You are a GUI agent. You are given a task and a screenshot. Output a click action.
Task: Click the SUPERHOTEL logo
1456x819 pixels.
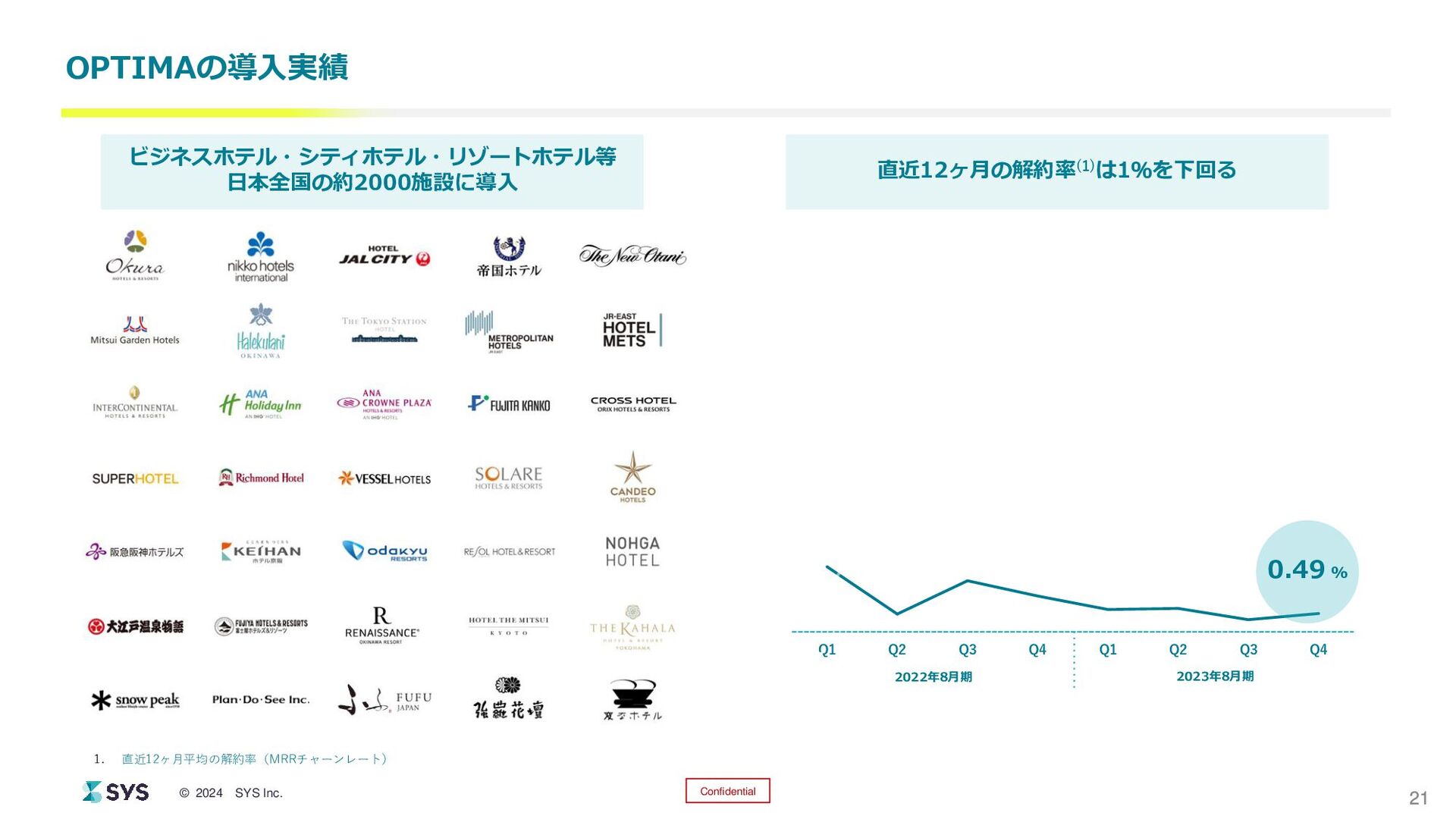[x=135, y=479]
